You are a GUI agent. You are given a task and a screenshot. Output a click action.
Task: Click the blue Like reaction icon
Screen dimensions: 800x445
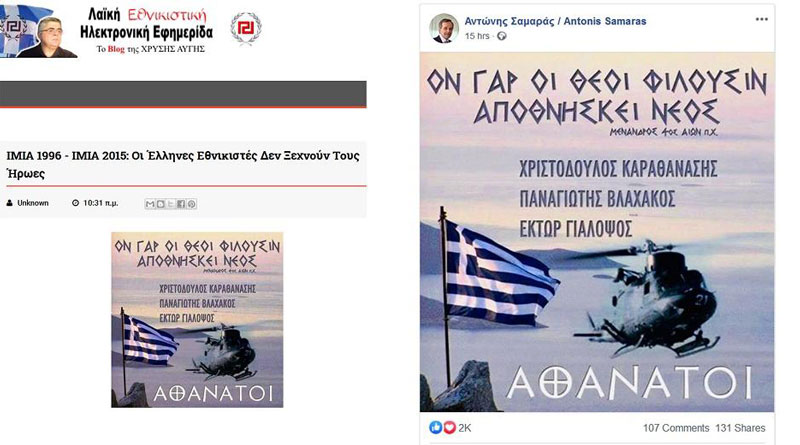click(435, 427)
